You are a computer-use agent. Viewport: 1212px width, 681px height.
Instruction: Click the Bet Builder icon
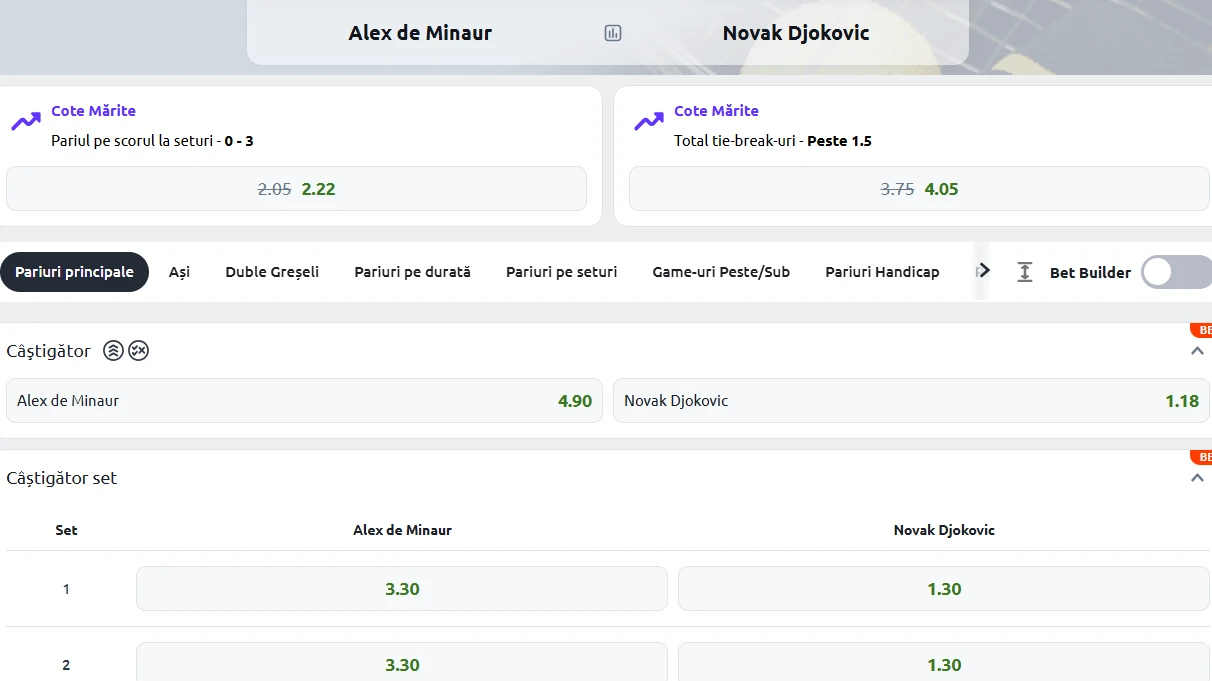1025,272
